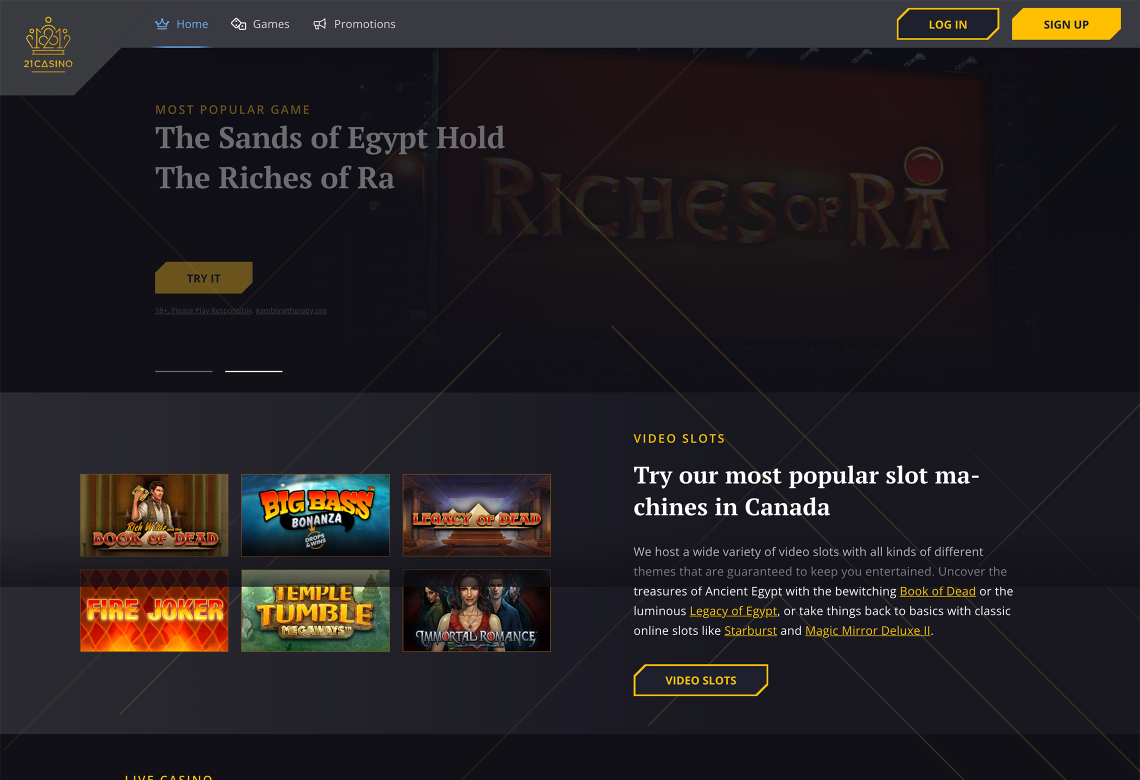The height and width of the screenshot is (780, 1140).
Task: Click the outlined VIDEO SLOTS button
Action: 701,680
